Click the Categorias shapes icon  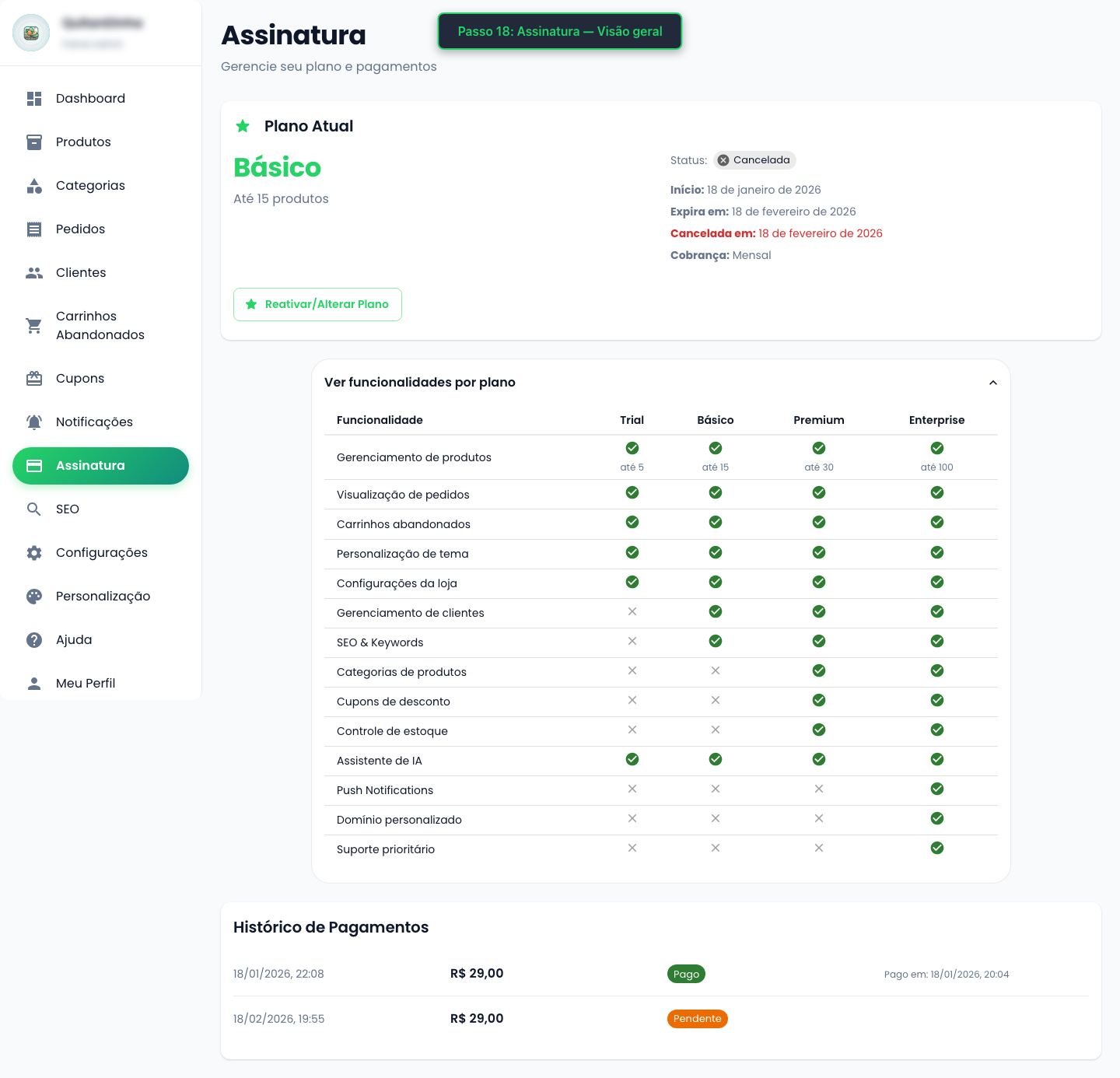(x=34, y=186)
